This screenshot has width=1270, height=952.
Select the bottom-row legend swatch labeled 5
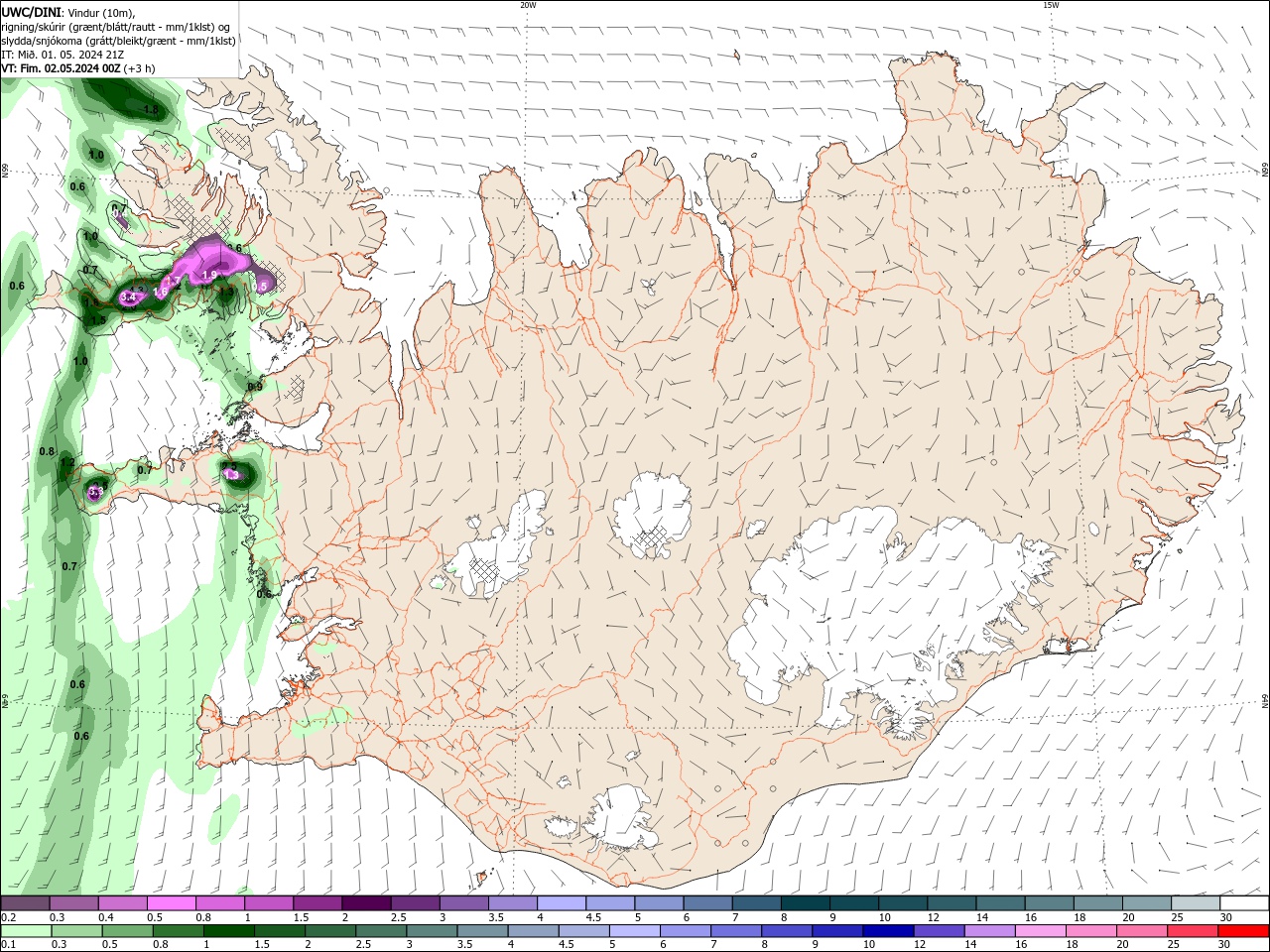(635, 931)
